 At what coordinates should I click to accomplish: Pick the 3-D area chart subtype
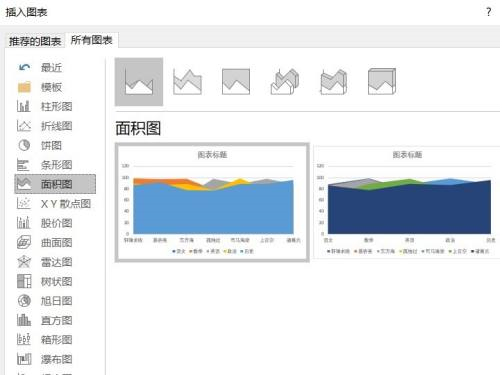click(x=285, y=82)
